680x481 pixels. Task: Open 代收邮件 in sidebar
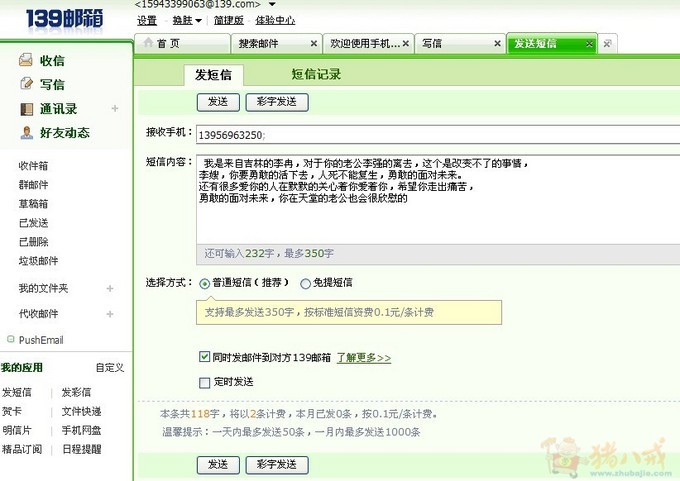click(38, 314)
